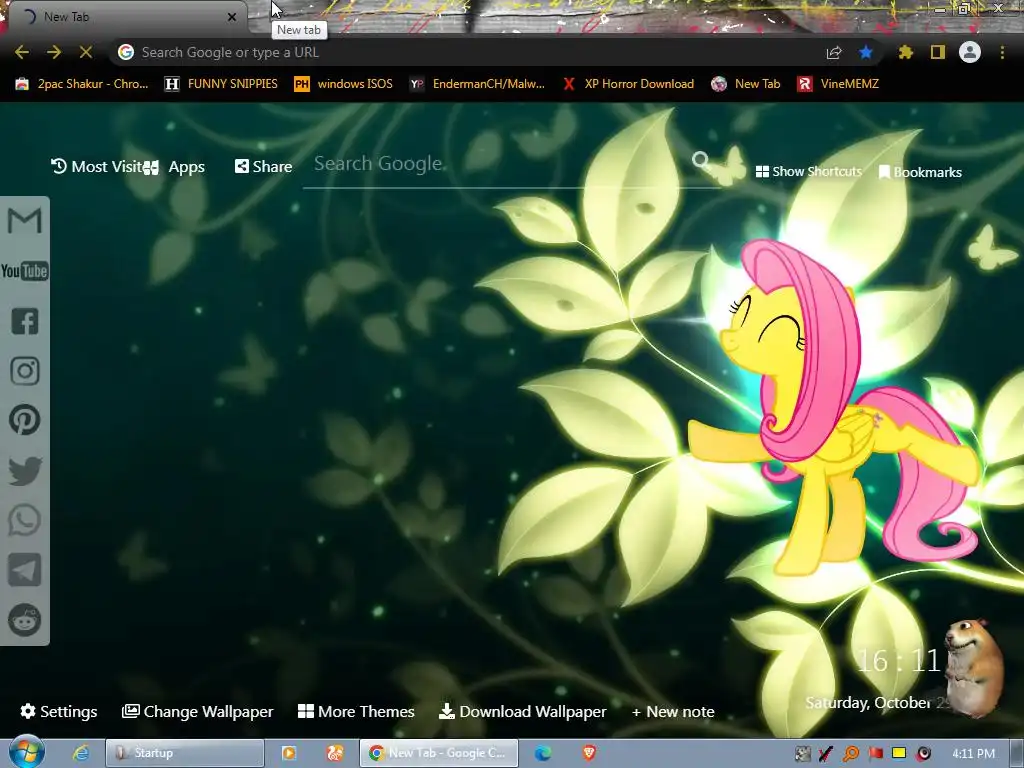This screenshot has height=768, width=1024.
Task: Click the Search Google field on page
Action: click(500, 164)
